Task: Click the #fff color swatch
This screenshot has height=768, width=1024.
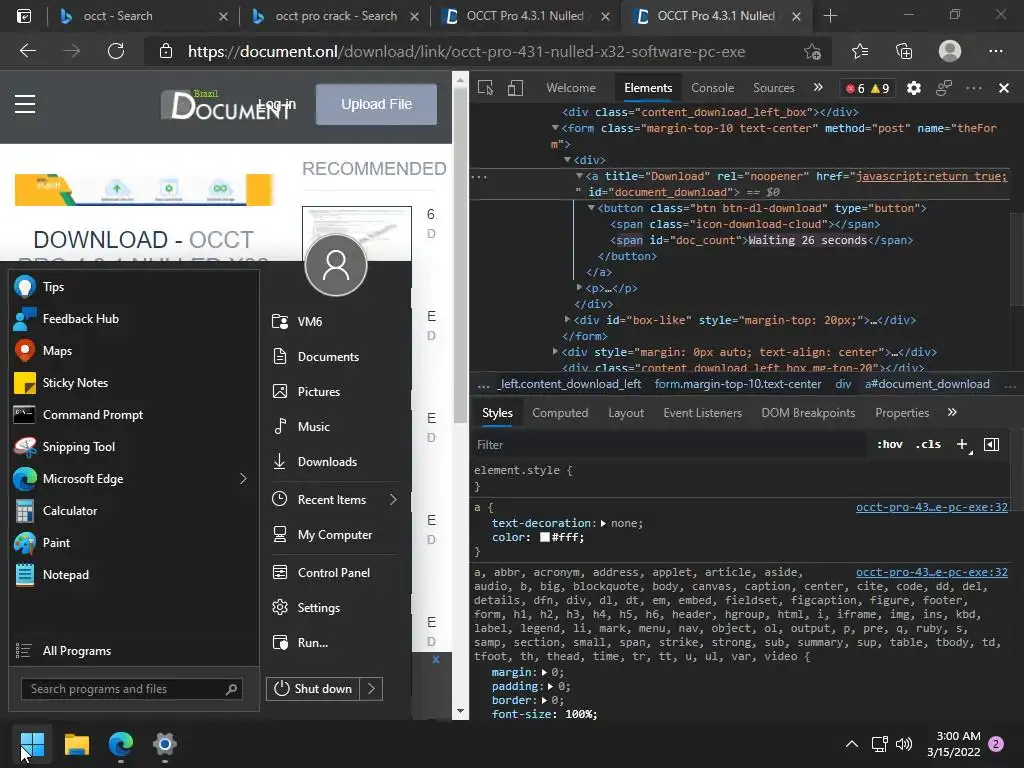Action: tap(545, 537)
